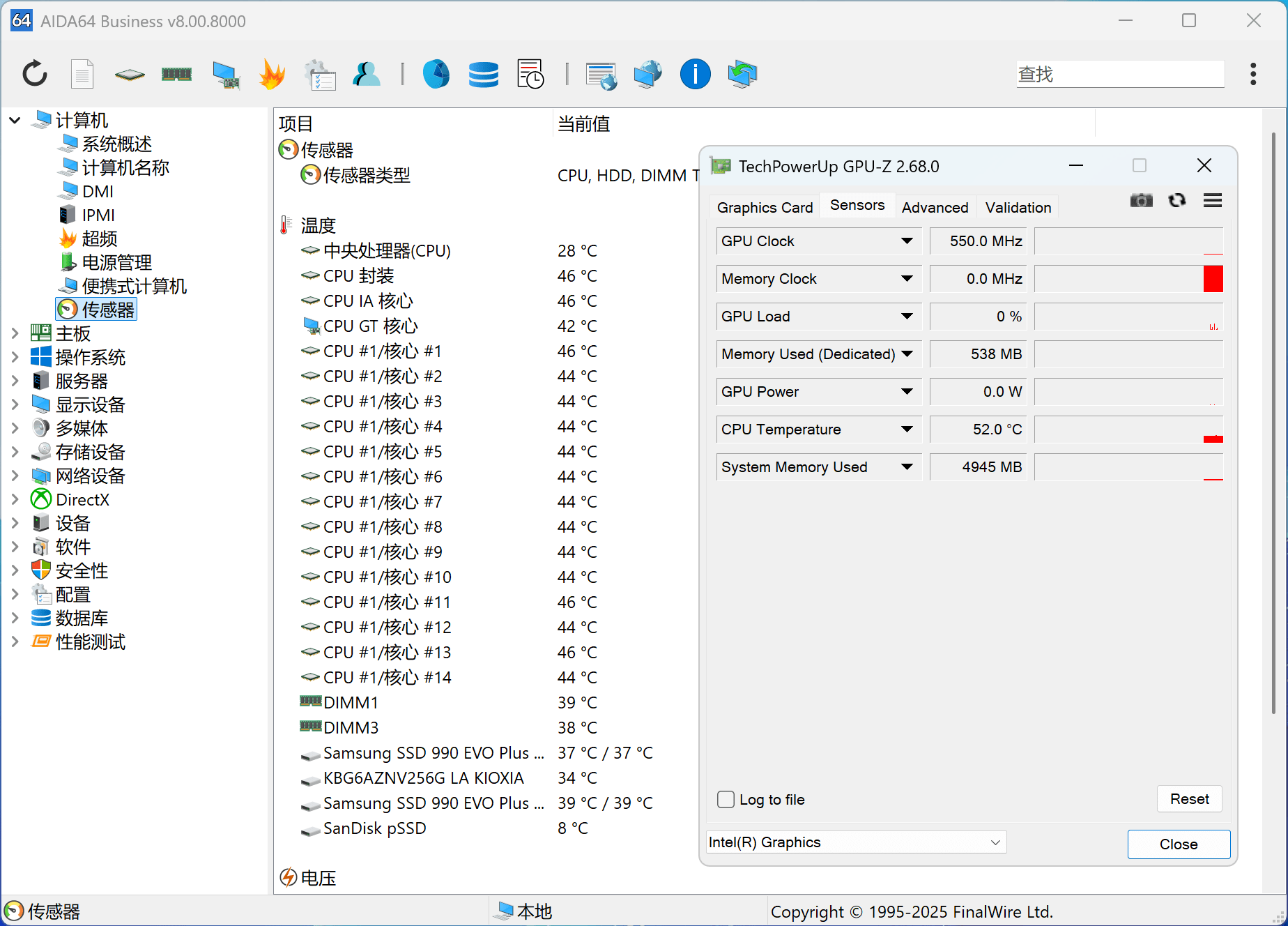
Task: Open GPU-Z hamburger menu icon
Action: pyautogui.click(x=1213, y=201)
